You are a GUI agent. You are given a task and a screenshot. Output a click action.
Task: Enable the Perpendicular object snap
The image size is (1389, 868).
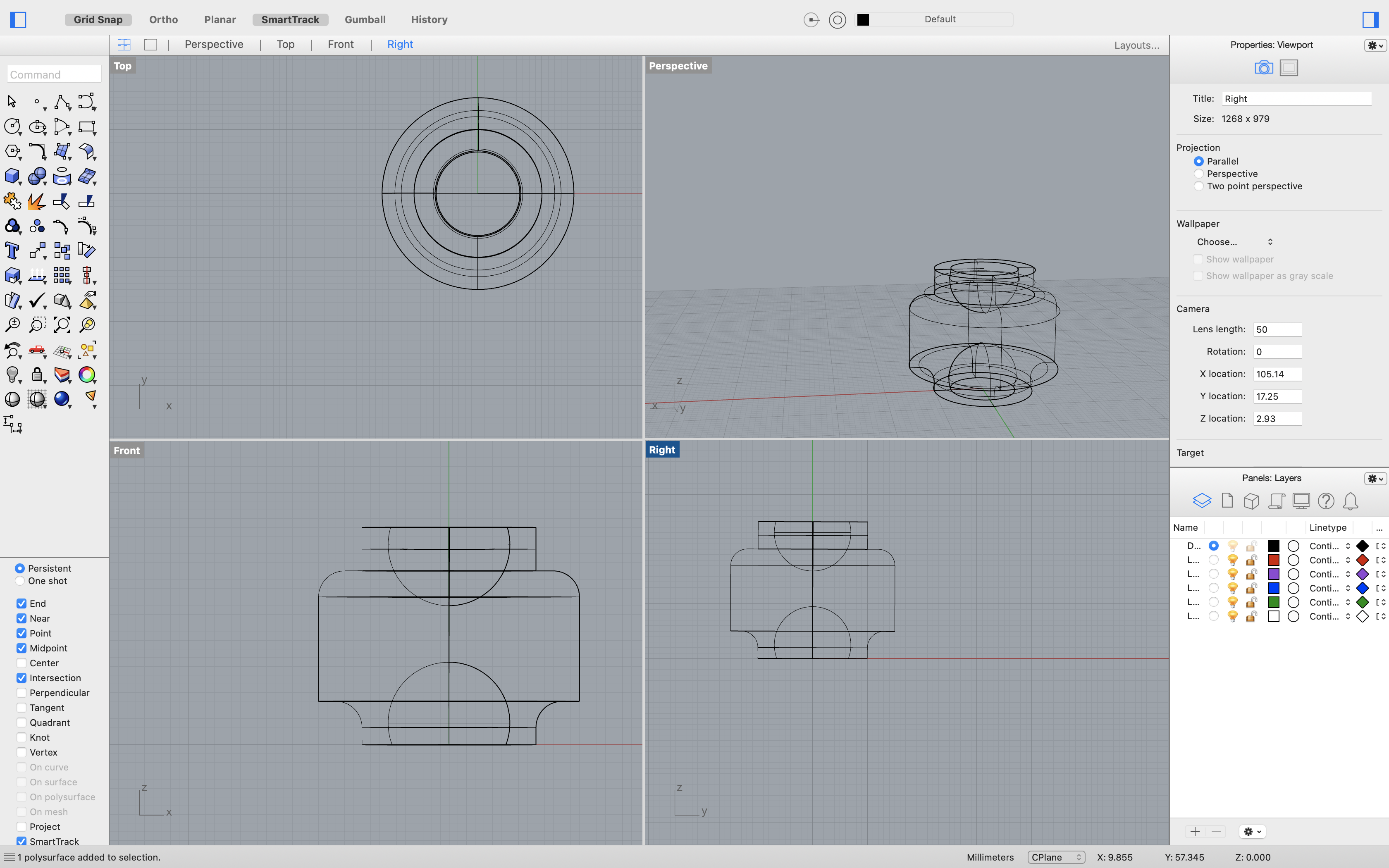21,693
